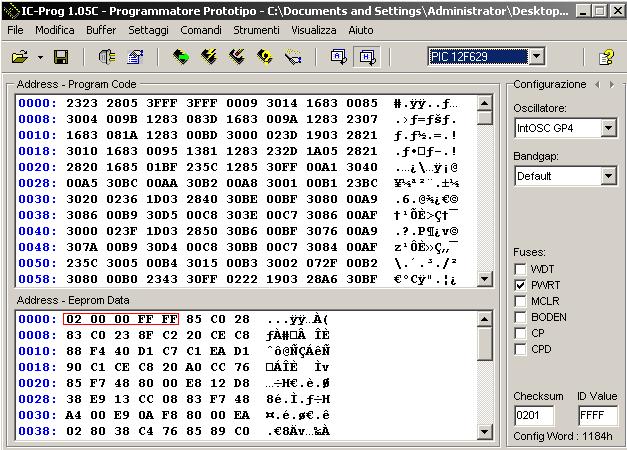Expand the Oscillatore IntOSC GP4 dropdown
The width and height of the screenshot is (627, 450).
click(x=608, y=128)
